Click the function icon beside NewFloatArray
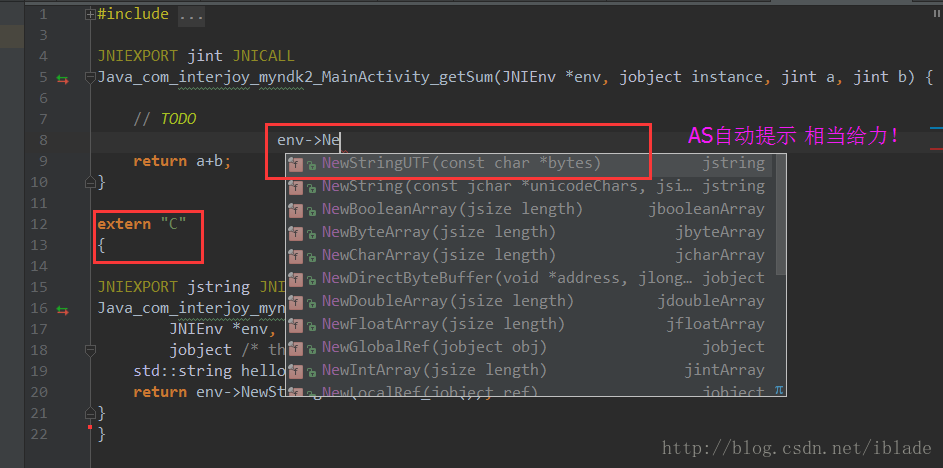Viewport: 943px width, 468px height. (x=296, y=324)
